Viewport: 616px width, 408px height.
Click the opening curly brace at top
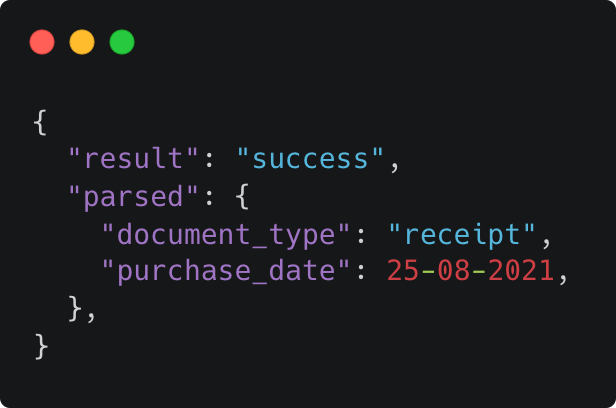pos(40,123)
